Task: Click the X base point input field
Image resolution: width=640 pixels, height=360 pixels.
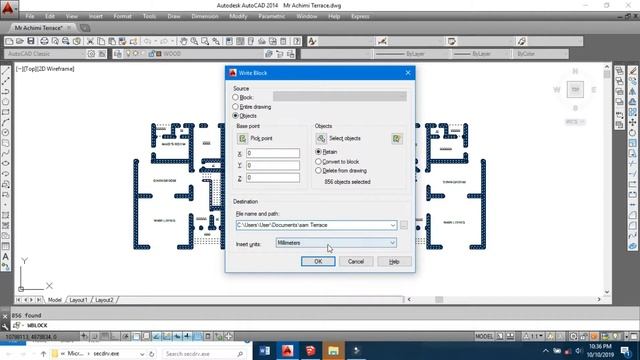Action: (273, 153)
